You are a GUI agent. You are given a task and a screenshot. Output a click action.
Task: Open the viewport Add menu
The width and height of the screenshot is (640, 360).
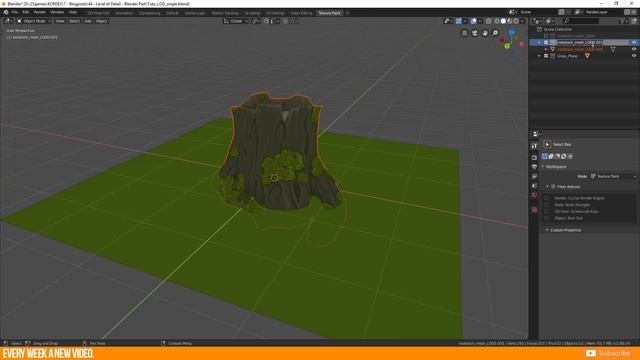[88, 21]
